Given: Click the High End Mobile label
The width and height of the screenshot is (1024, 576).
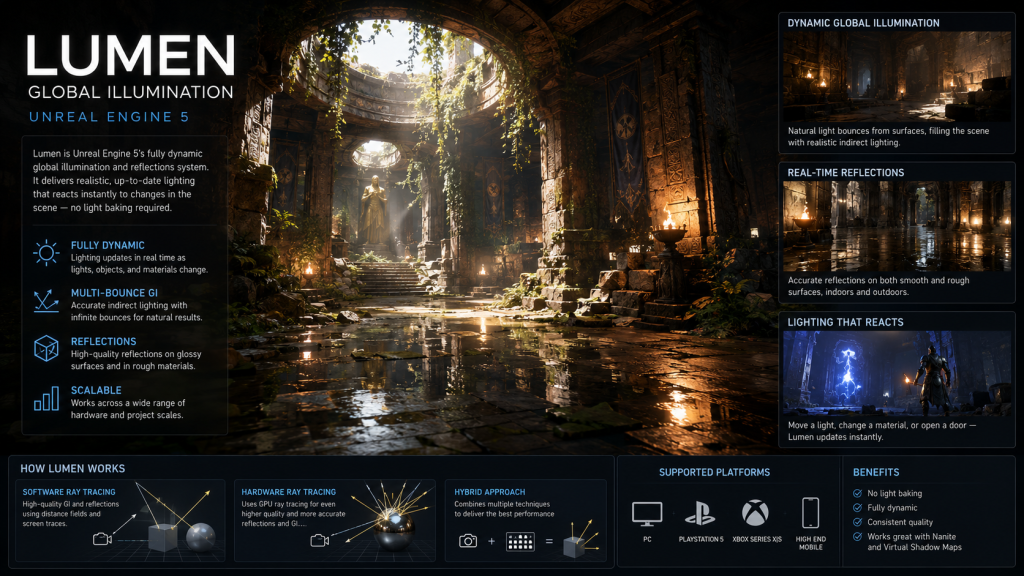Looking at the screenshot, I should 810,543.
